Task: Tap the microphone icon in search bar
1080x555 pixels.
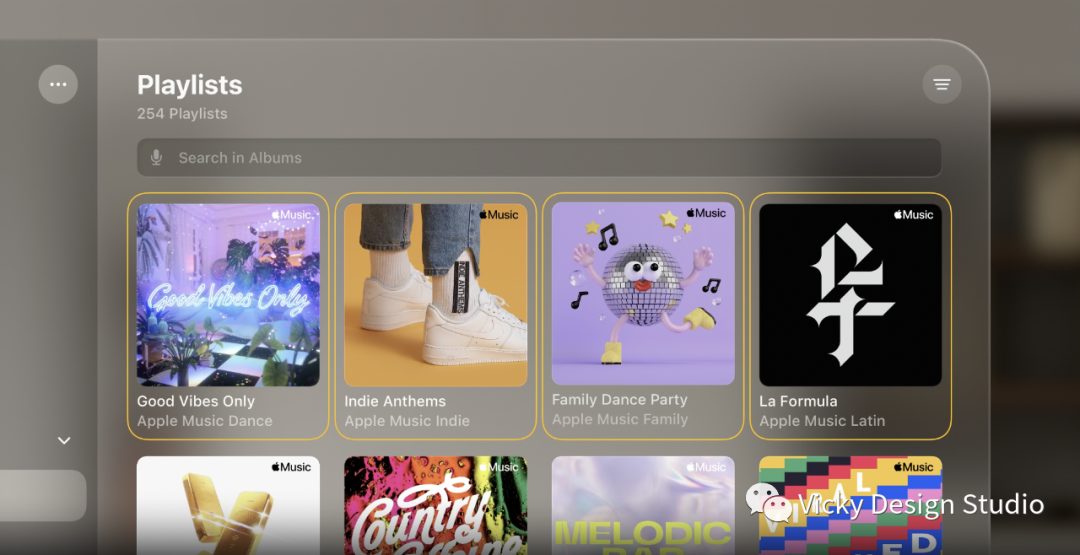Action: click(156, 158)
